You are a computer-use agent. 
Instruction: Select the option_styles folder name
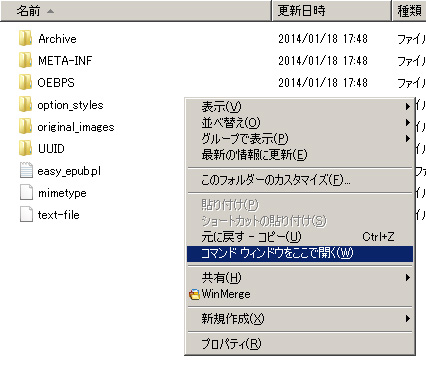[70, 105]
